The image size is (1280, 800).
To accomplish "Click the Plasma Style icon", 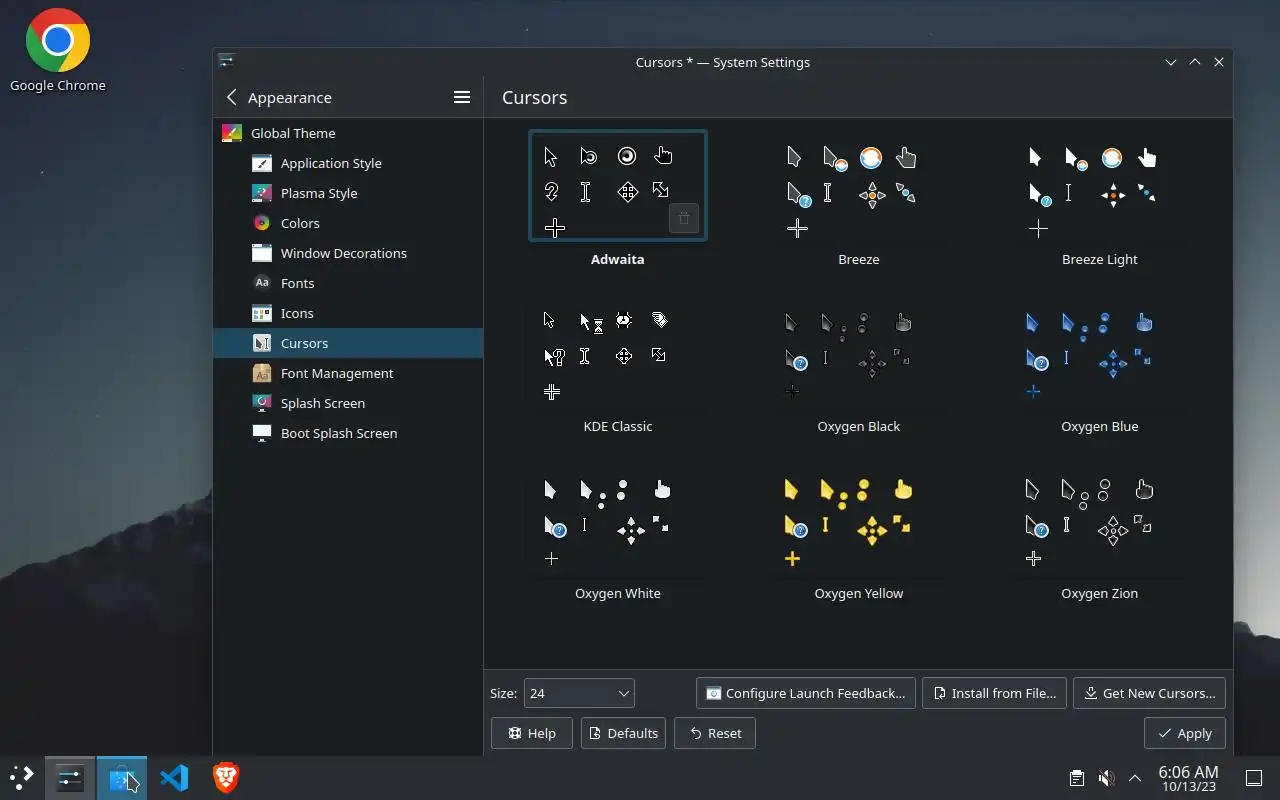I will pyautogui.click(x=262, y=193).
